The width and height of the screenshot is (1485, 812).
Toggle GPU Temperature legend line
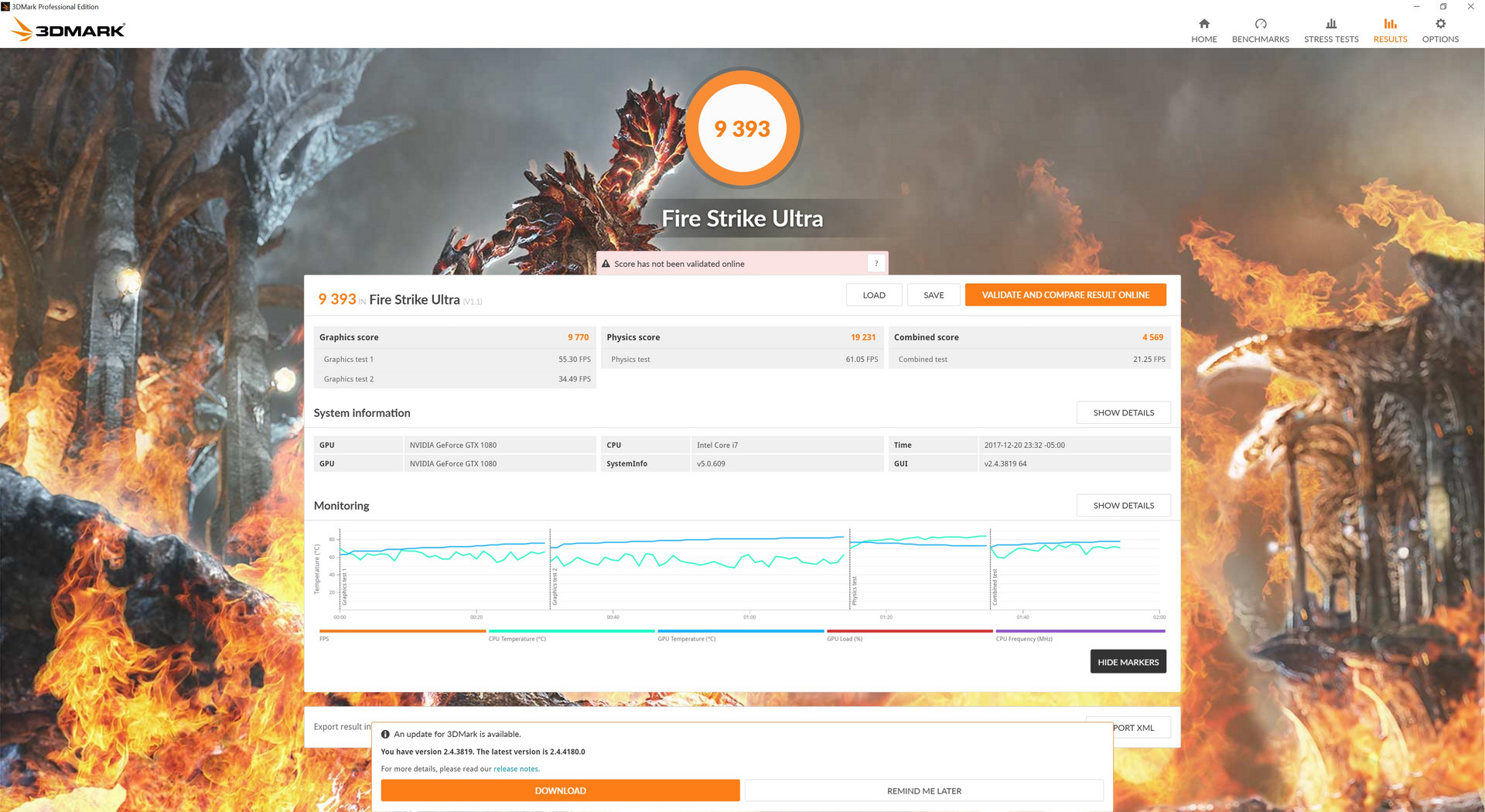tap(741, 631)
